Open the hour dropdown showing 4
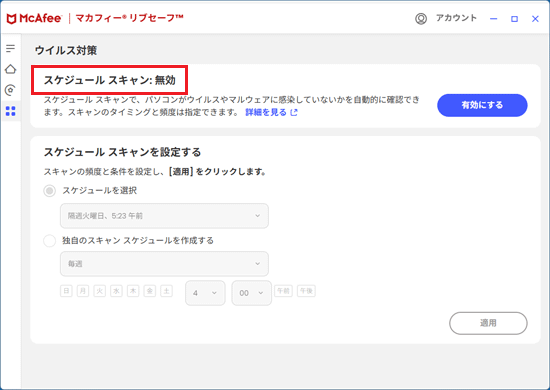550x390 pixels. [205, 293]
